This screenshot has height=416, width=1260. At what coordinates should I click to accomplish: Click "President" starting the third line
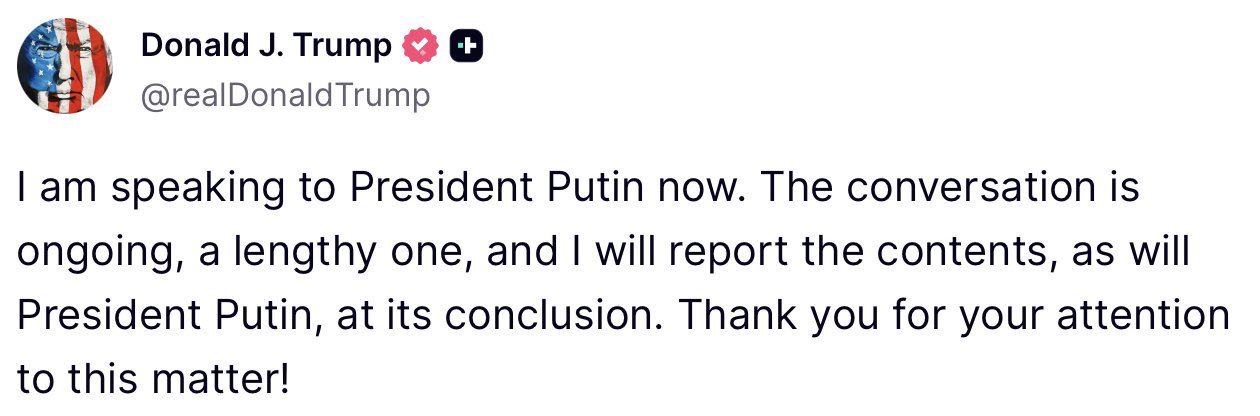(104, 316)
